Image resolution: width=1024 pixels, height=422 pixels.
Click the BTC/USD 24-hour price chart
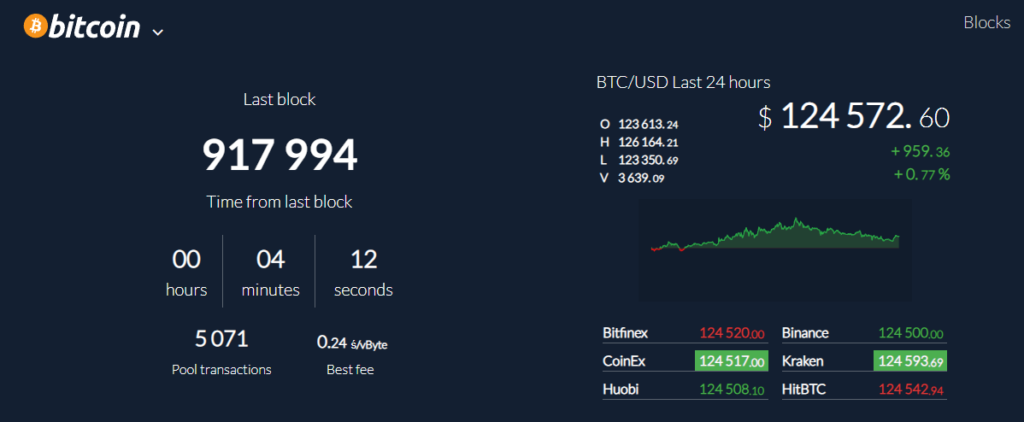click(775, 236)
